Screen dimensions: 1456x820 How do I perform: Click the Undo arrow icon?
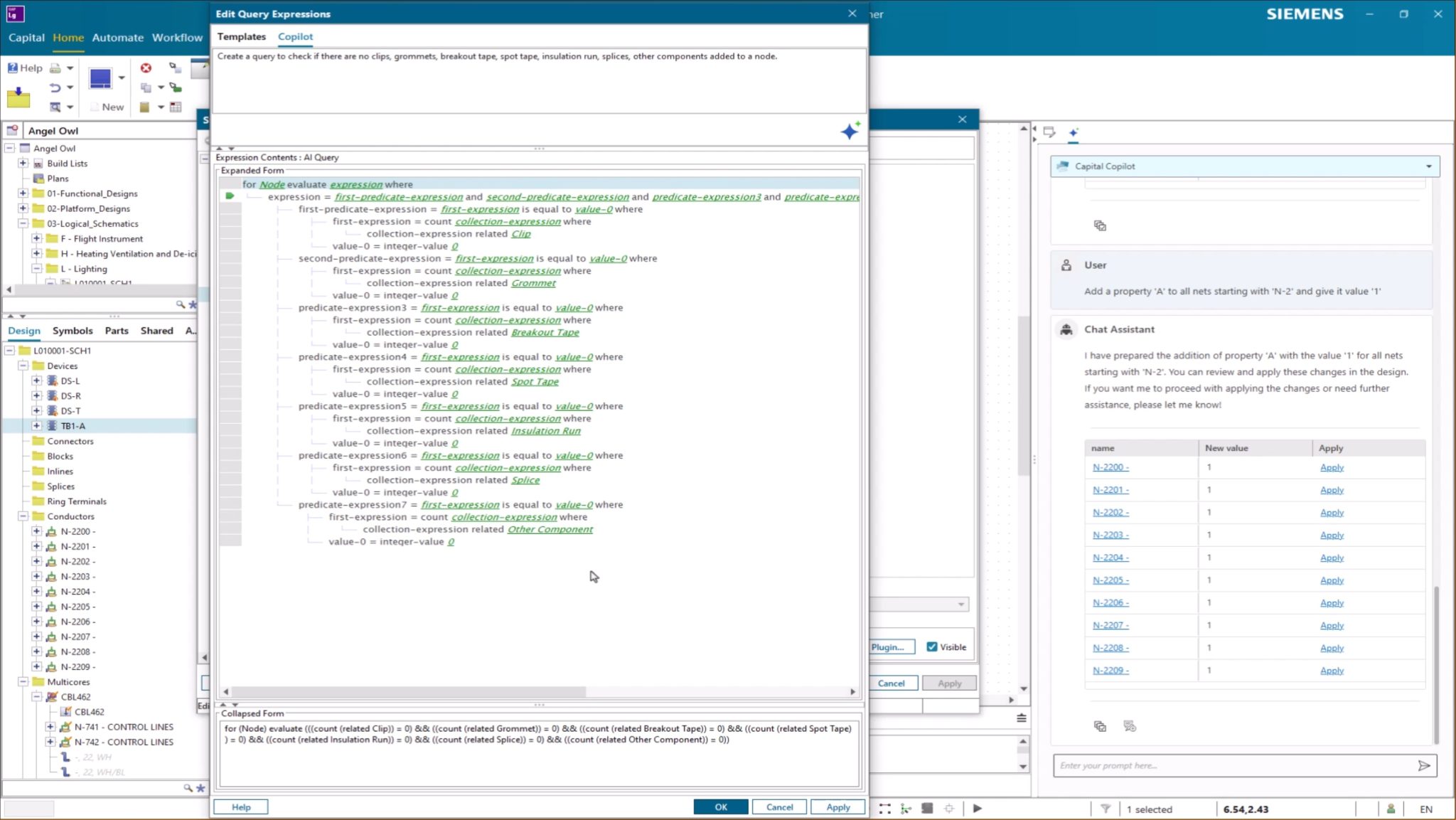pyautogui.click(x=55, y=87)
